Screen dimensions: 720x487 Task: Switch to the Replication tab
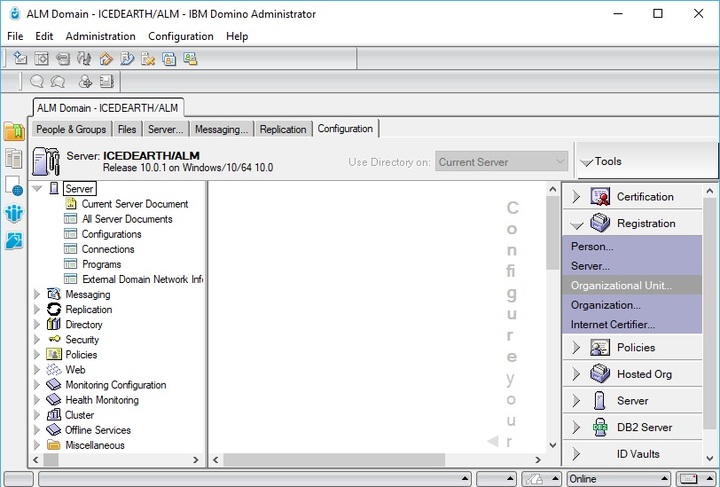283,129
